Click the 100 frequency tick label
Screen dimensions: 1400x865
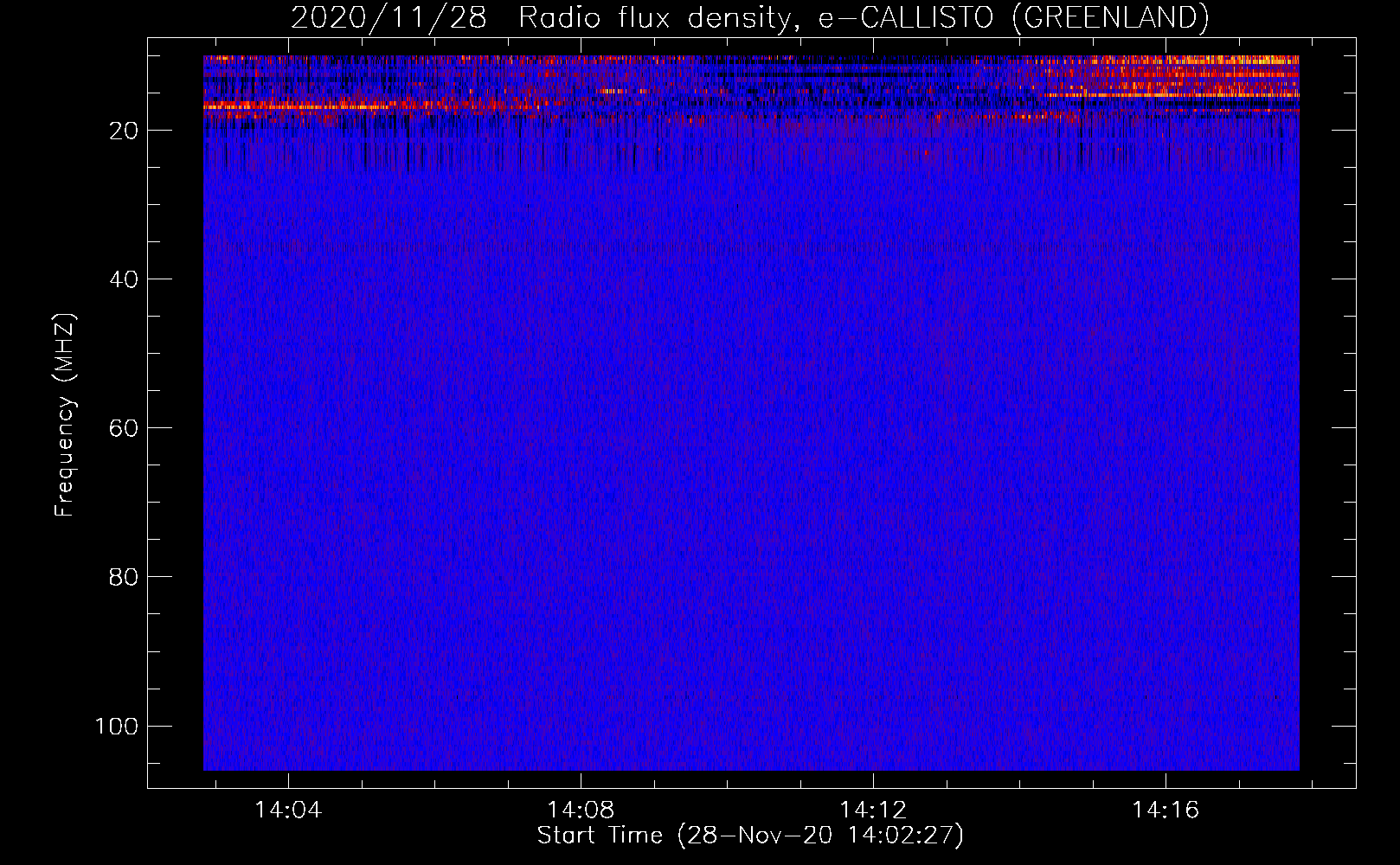tap(117, 726)
